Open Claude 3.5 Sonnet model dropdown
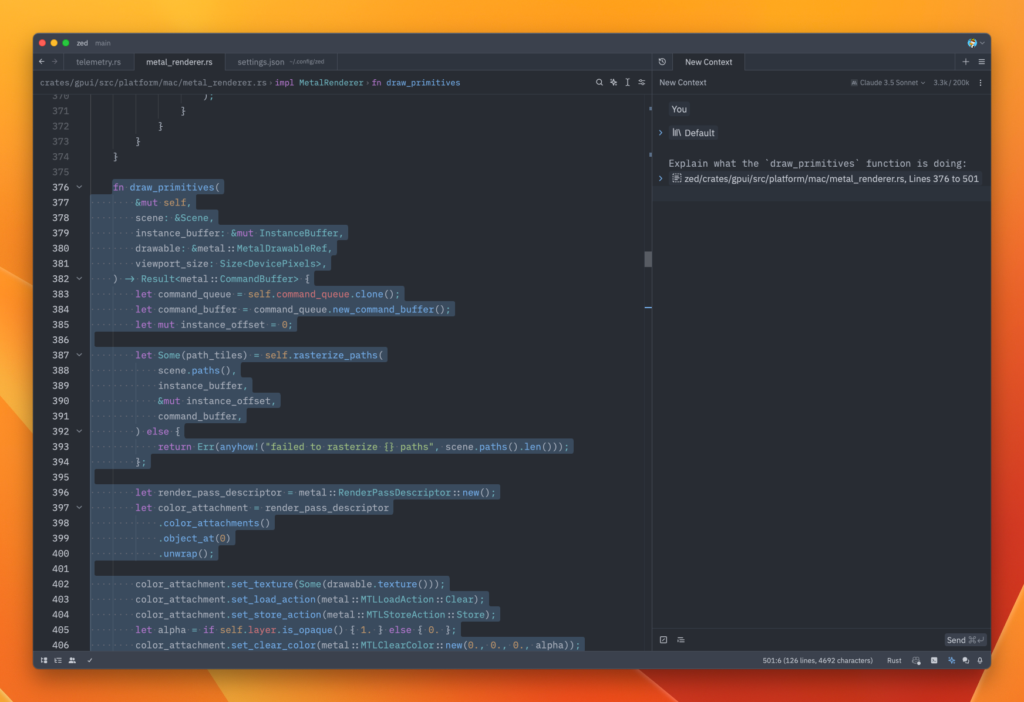 (888, 82)
